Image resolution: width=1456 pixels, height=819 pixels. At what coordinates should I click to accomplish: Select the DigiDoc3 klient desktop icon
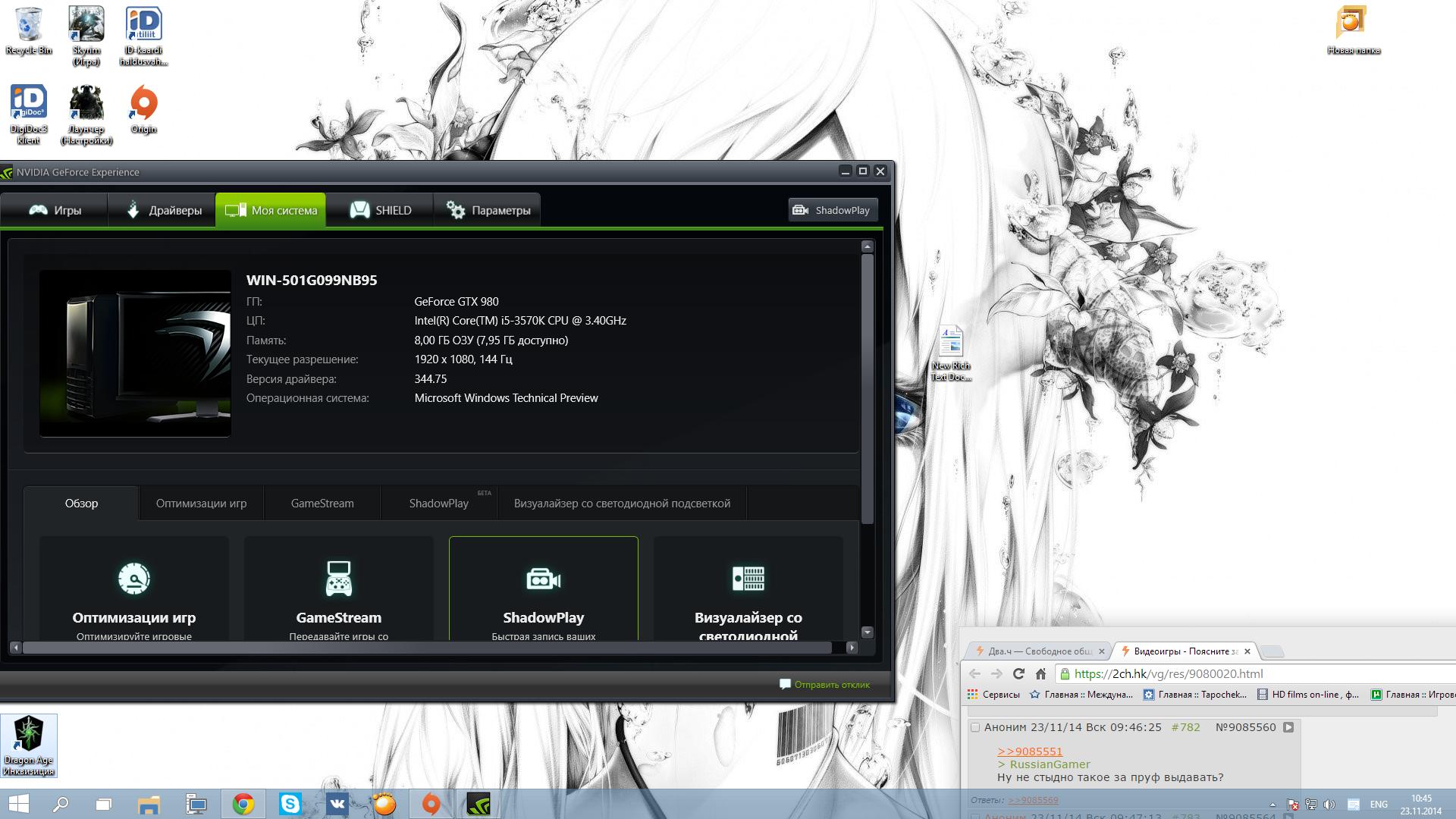tap(29, 115)
